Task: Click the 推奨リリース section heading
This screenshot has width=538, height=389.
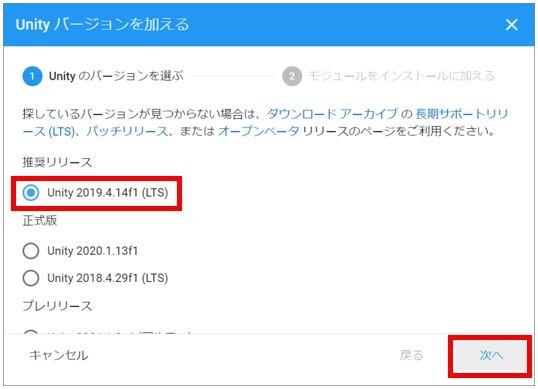Action: coord(57,162)
